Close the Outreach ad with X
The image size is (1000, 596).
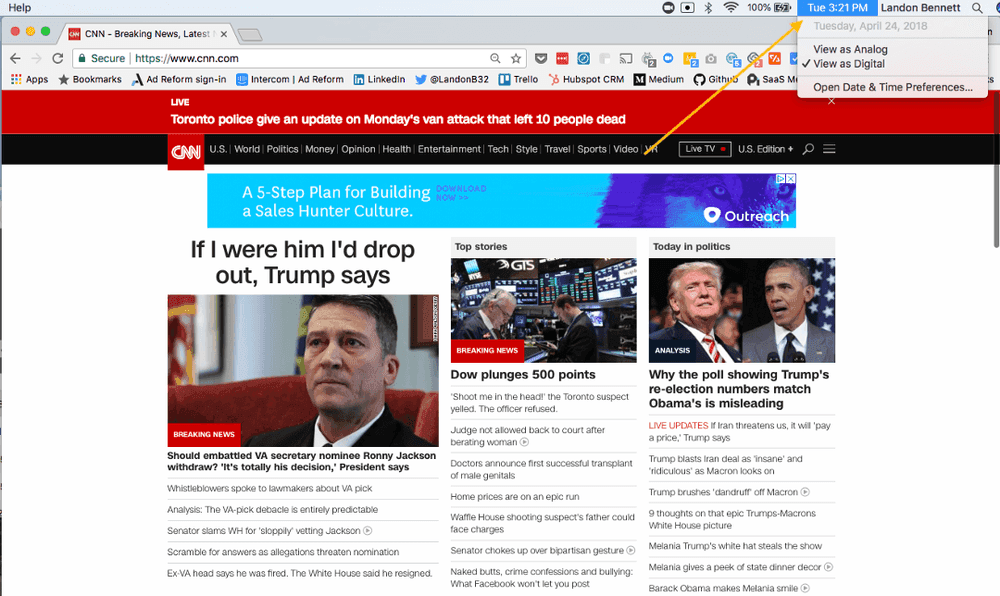pos(791,179)
